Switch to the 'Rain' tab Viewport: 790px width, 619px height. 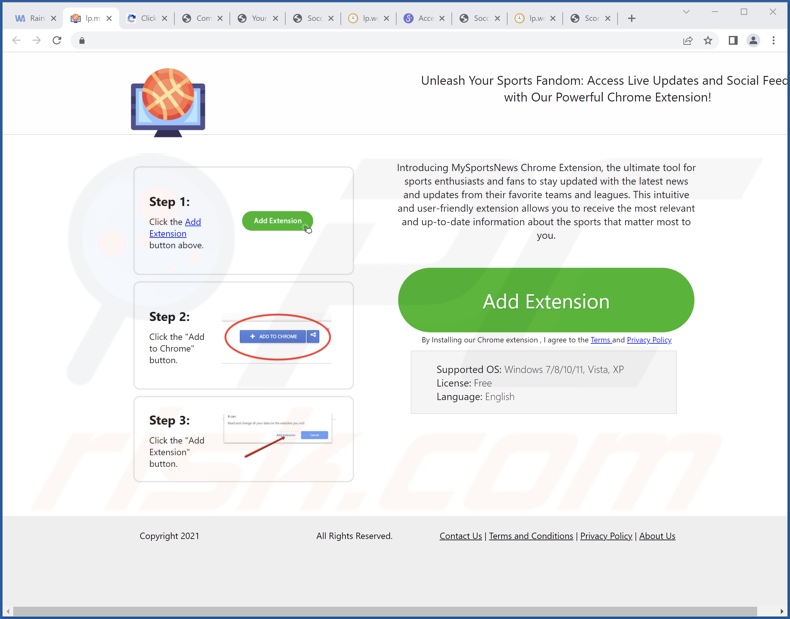tap(35, 19)
